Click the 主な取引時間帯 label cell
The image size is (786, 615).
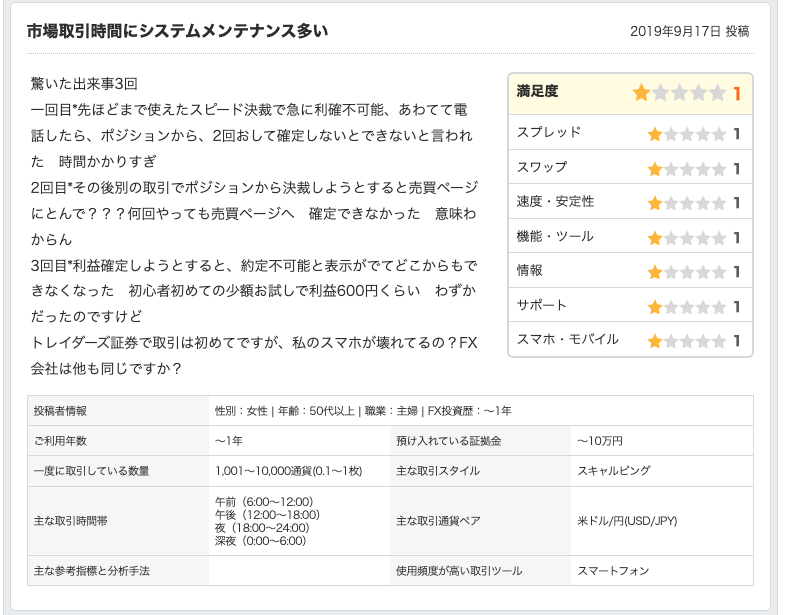tap(118, 521)
